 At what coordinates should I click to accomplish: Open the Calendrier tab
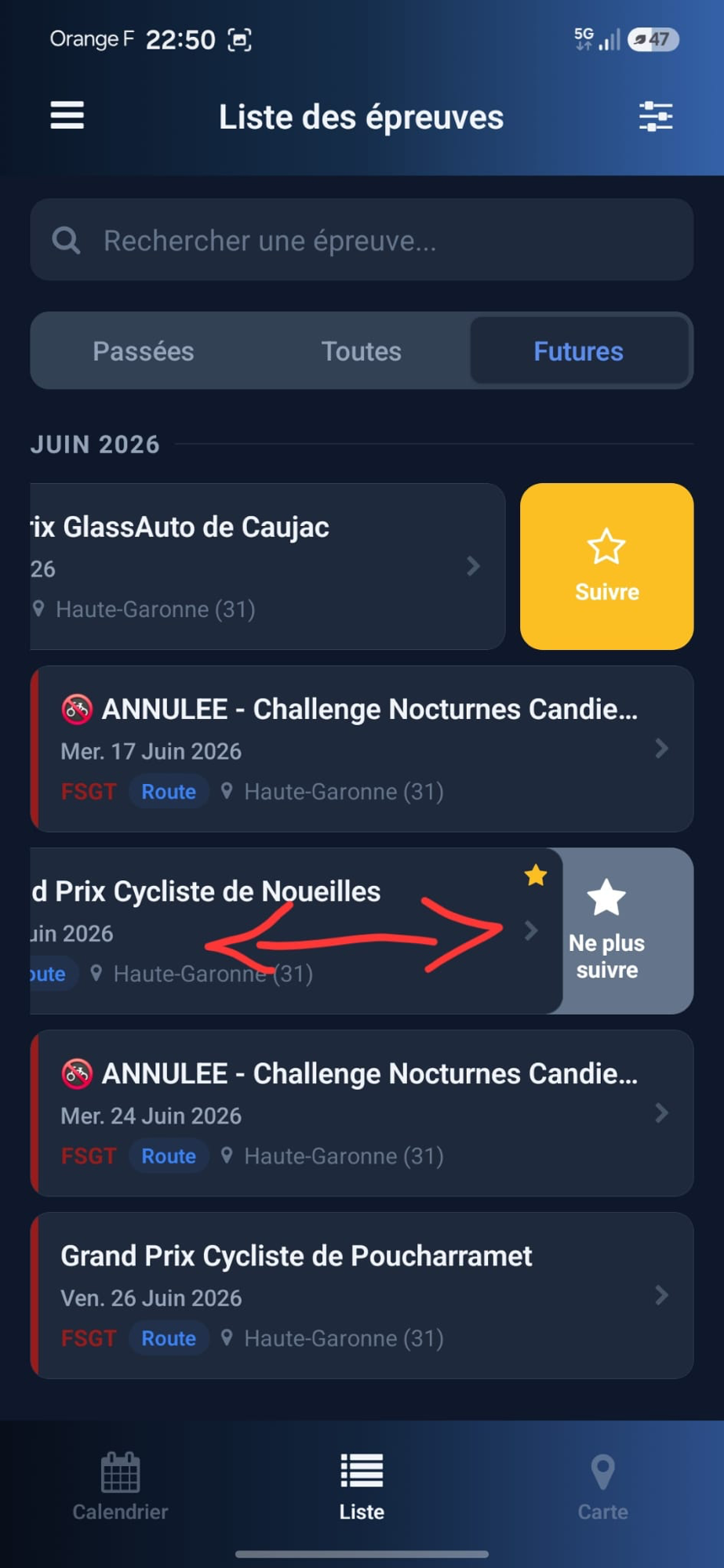(x=120, y=1486)
